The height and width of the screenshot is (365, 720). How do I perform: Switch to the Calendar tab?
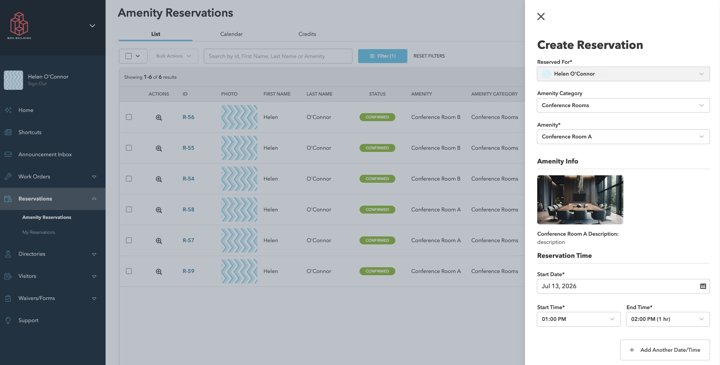point(231,34)
